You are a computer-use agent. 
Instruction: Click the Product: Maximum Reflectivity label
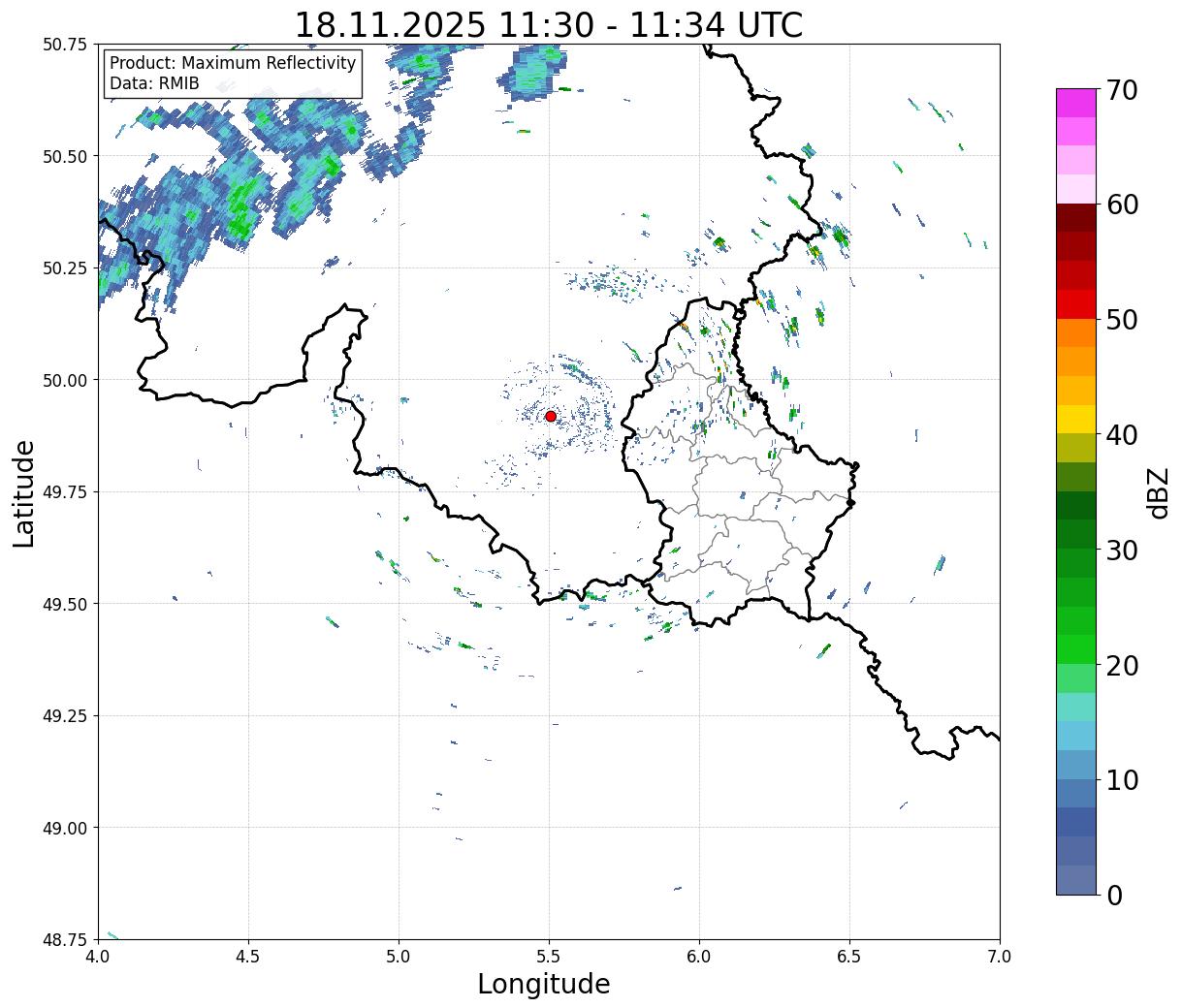coord(233,63)
